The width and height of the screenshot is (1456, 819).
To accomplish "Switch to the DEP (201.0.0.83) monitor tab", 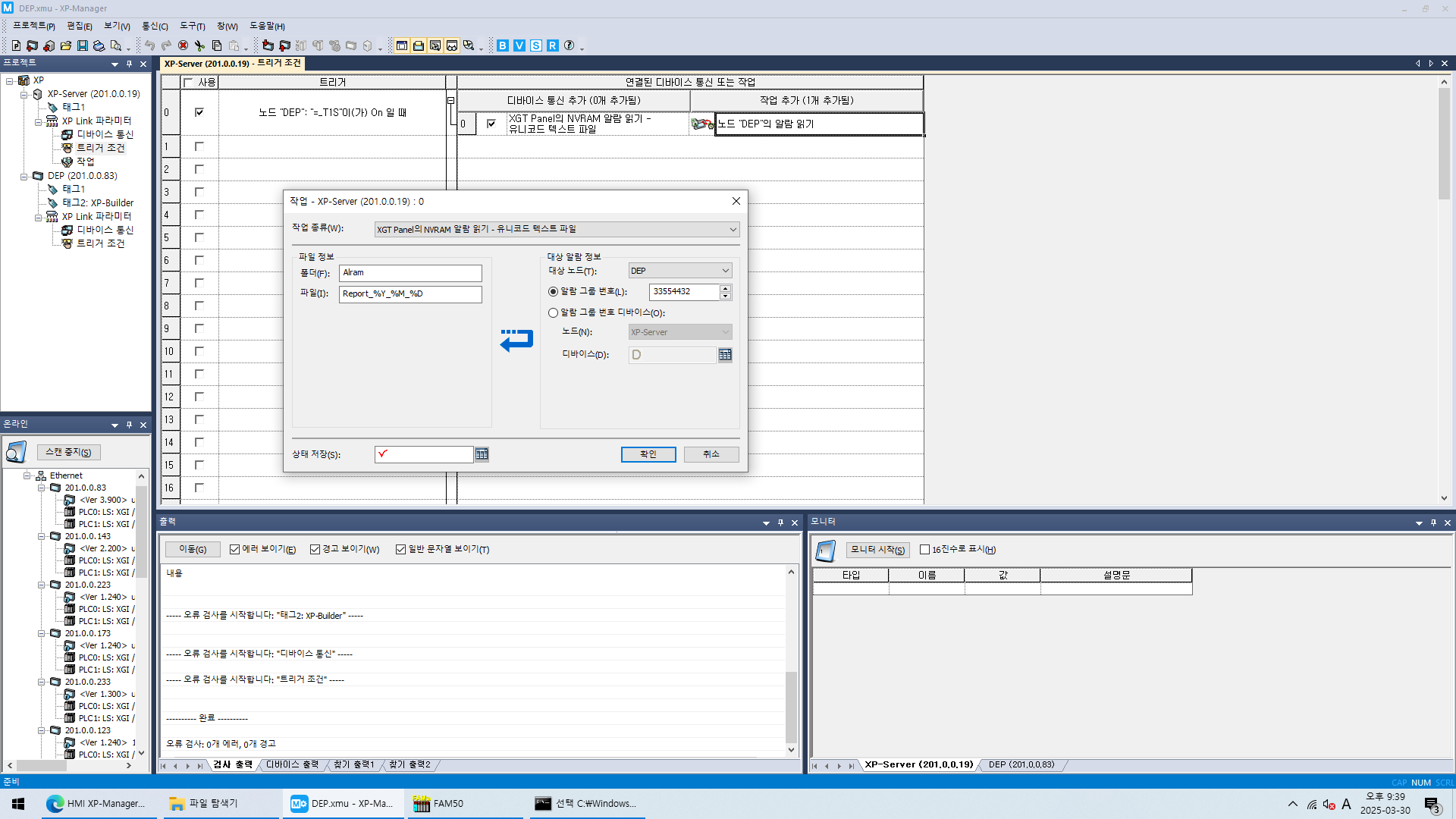I will (1021, 764).
